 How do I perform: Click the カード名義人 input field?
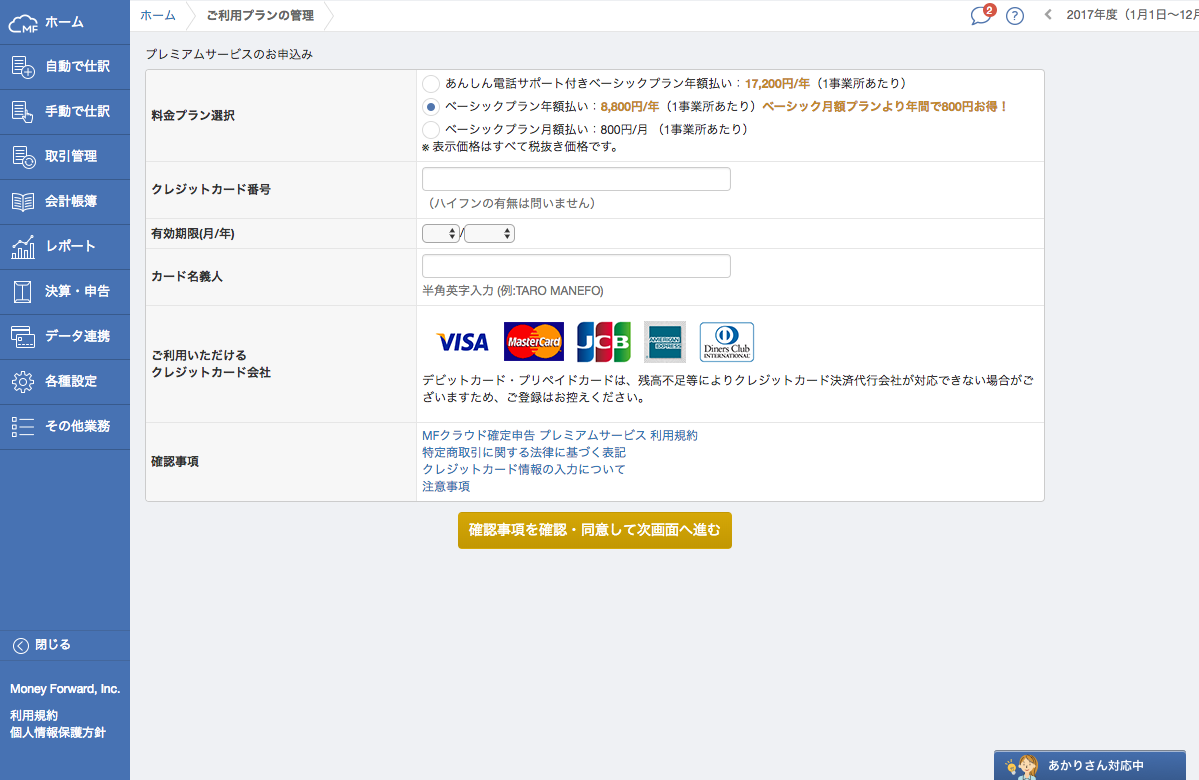tap(577, 266)
